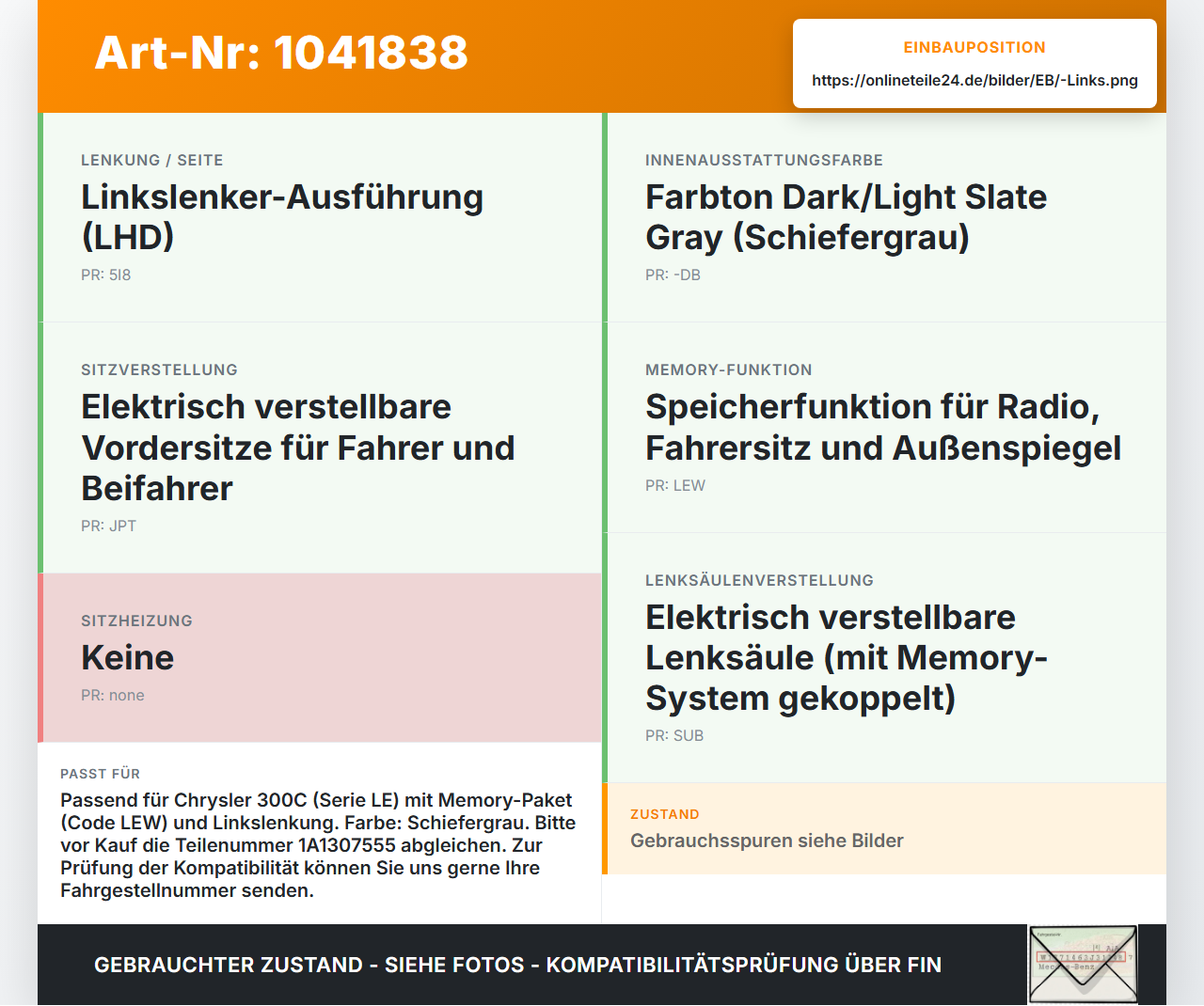Click the MEMORY-FUNKTION label
This screenshot has height=1006, width=1204.
(x=729, y=369)
